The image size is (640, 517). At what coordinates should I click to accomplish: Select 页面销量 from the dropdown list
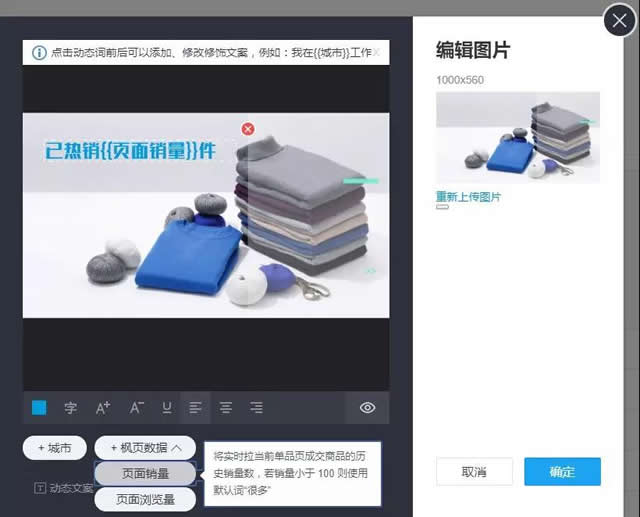tap(145, 473)
